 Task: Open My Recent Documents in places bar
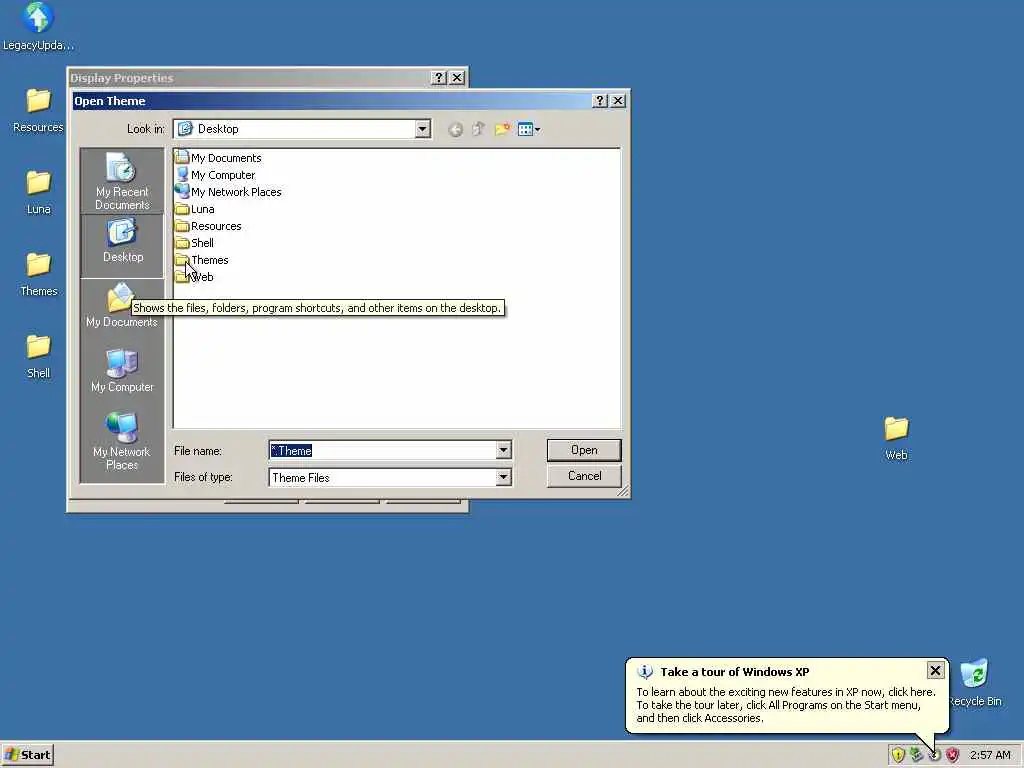coord(122,181)
